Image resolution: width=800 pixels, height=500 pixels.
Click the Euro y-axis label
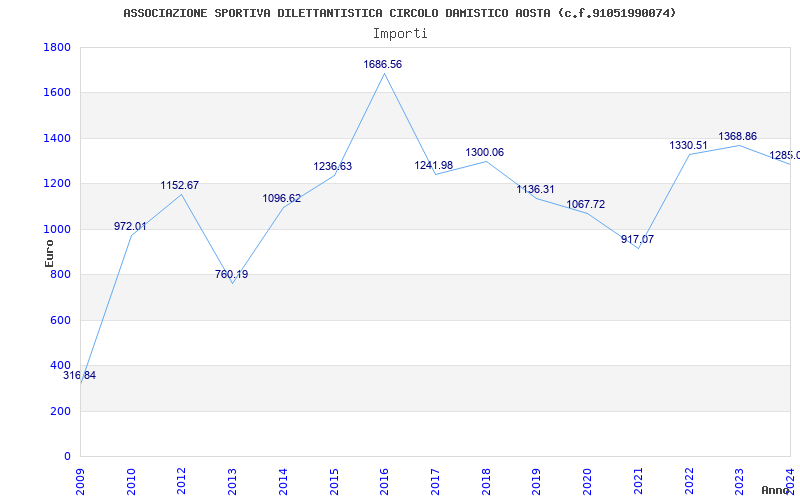49,253
